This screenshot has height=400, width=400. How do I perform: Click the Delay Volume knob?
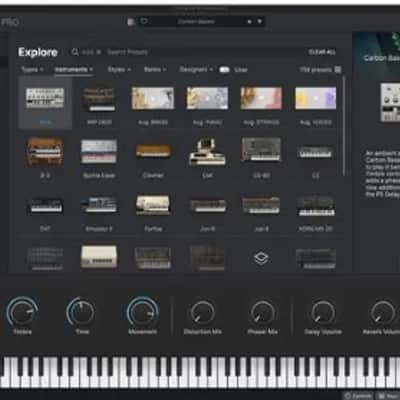323,313
